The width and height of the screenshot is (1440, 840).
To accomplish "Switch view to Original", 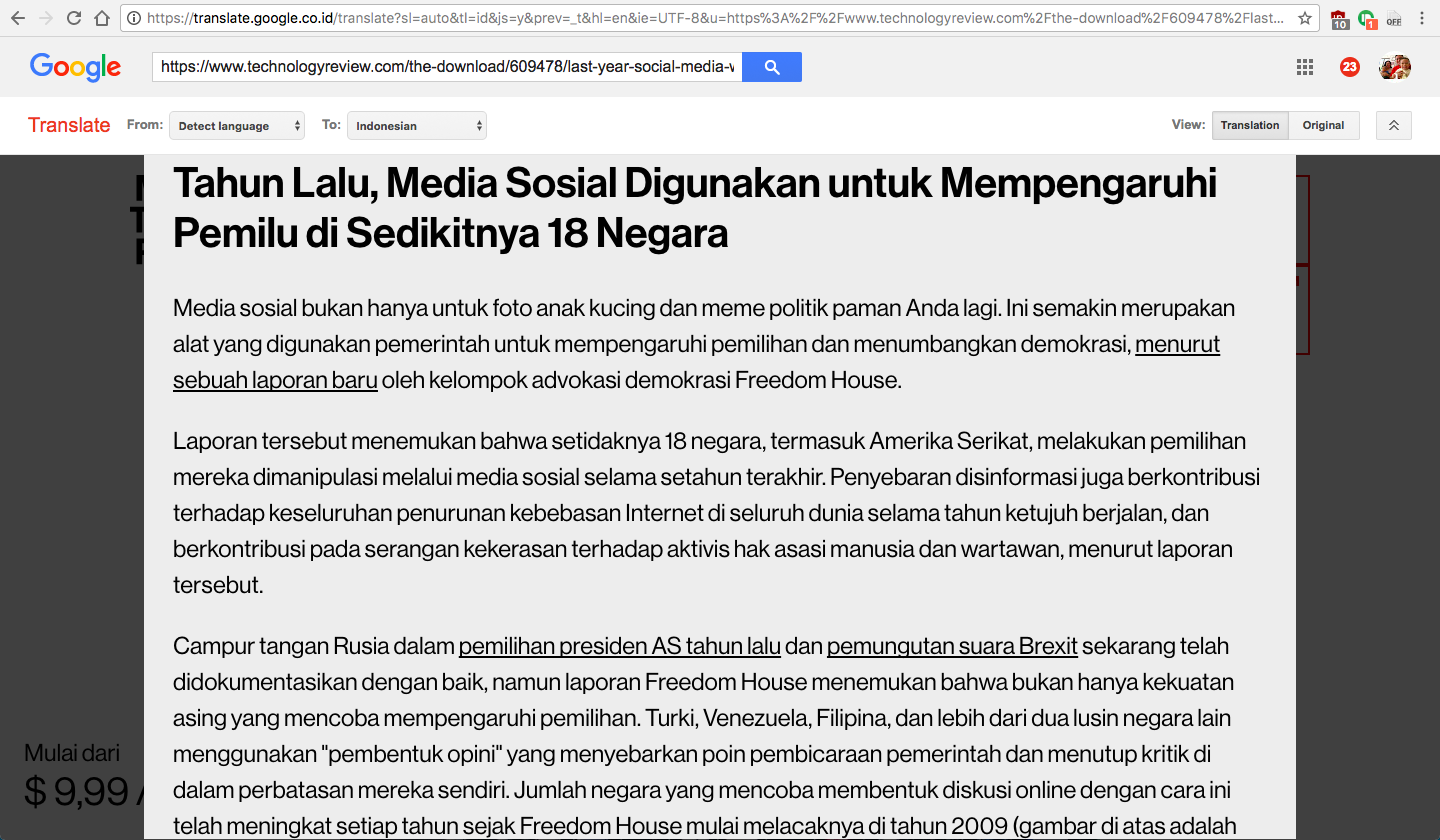I will pos(1323,125).
